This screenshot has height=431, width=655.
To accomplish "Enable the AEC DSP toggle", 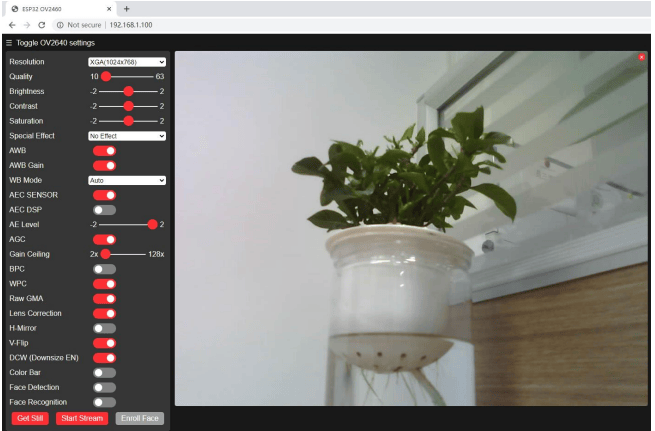I will [104, 210].
